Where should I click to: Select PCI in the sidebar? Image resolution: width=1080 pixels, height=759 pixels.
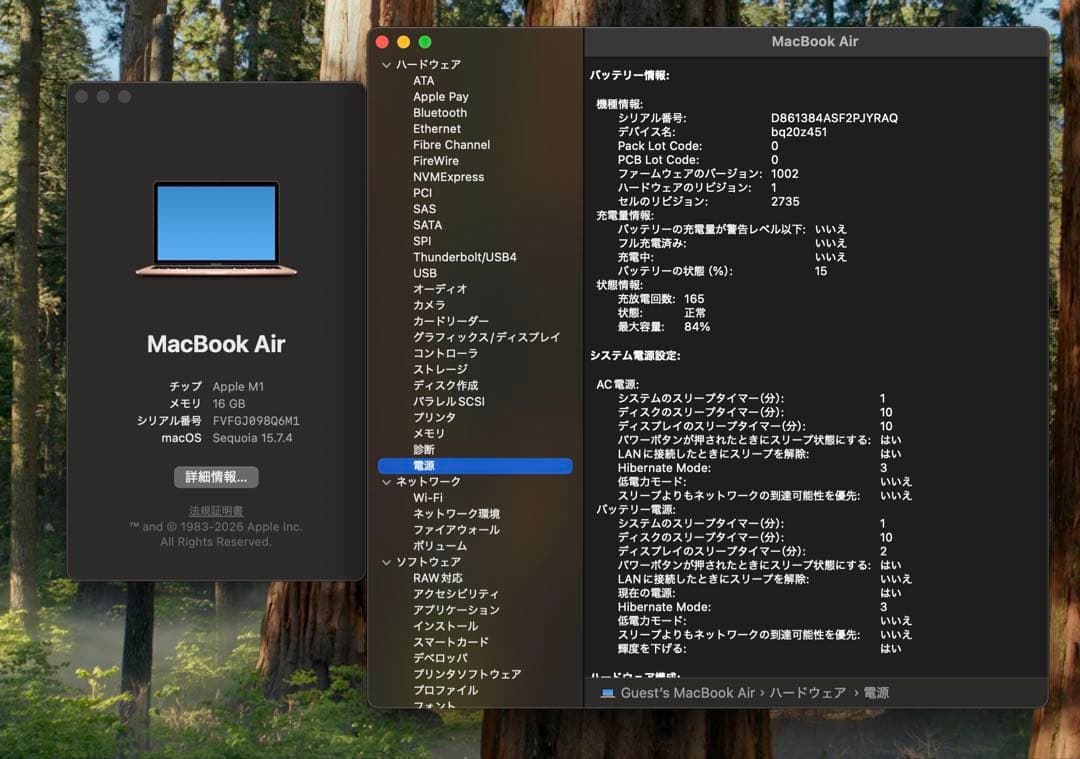(422, 193)
